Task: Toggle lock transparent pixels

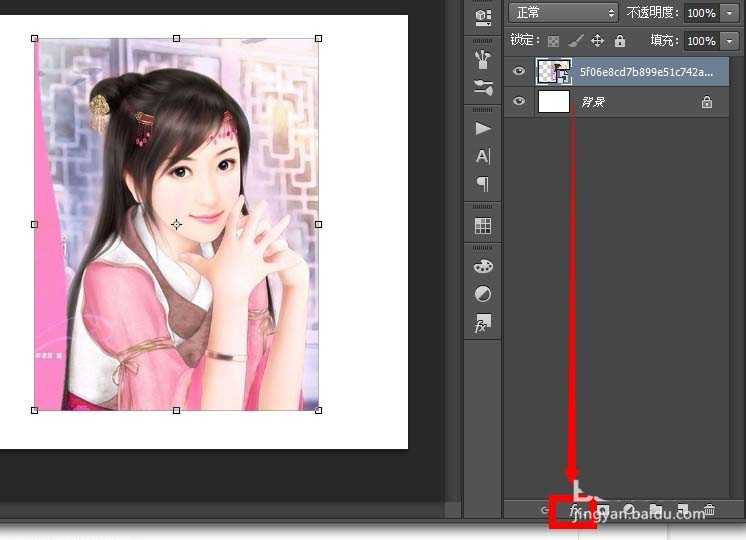Action: [552, 41]
